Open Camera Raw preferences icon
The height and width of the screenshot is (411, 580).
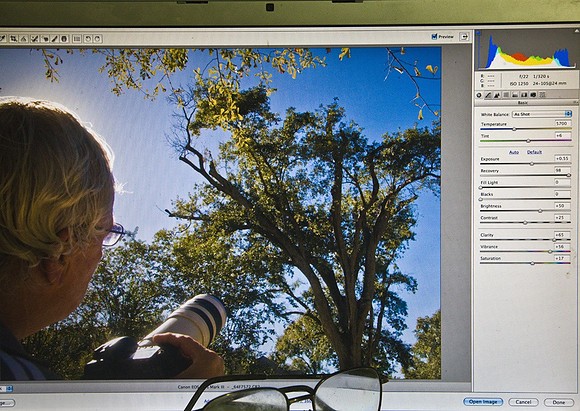tap(77, 38)
